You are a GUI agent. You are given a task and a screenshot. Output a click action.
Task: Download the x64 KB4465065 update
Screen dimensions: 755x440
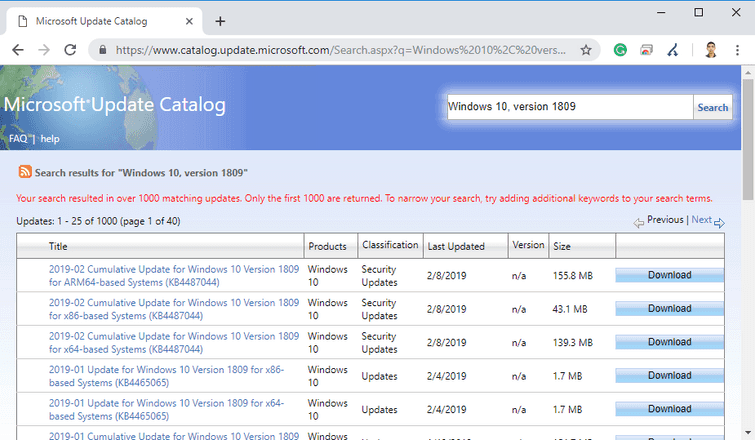tap(669, 409)
